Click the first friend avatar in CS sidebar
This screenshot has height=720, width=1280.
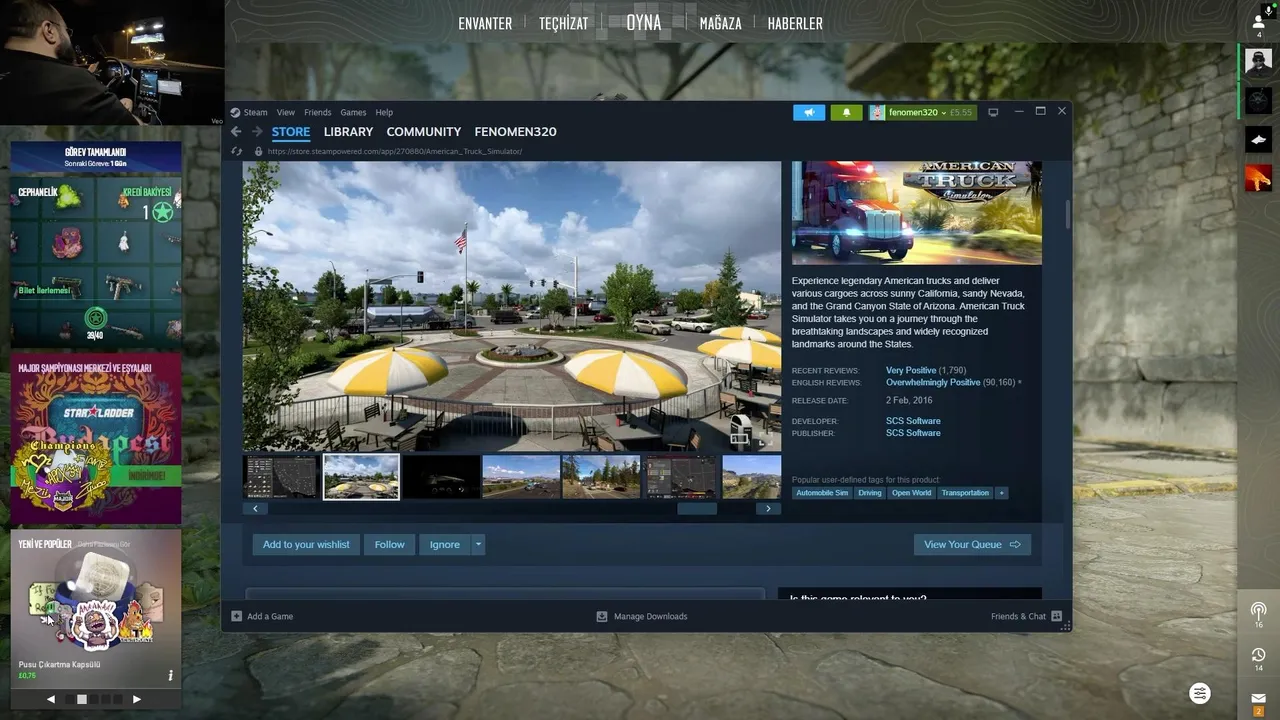(1258, 61)
